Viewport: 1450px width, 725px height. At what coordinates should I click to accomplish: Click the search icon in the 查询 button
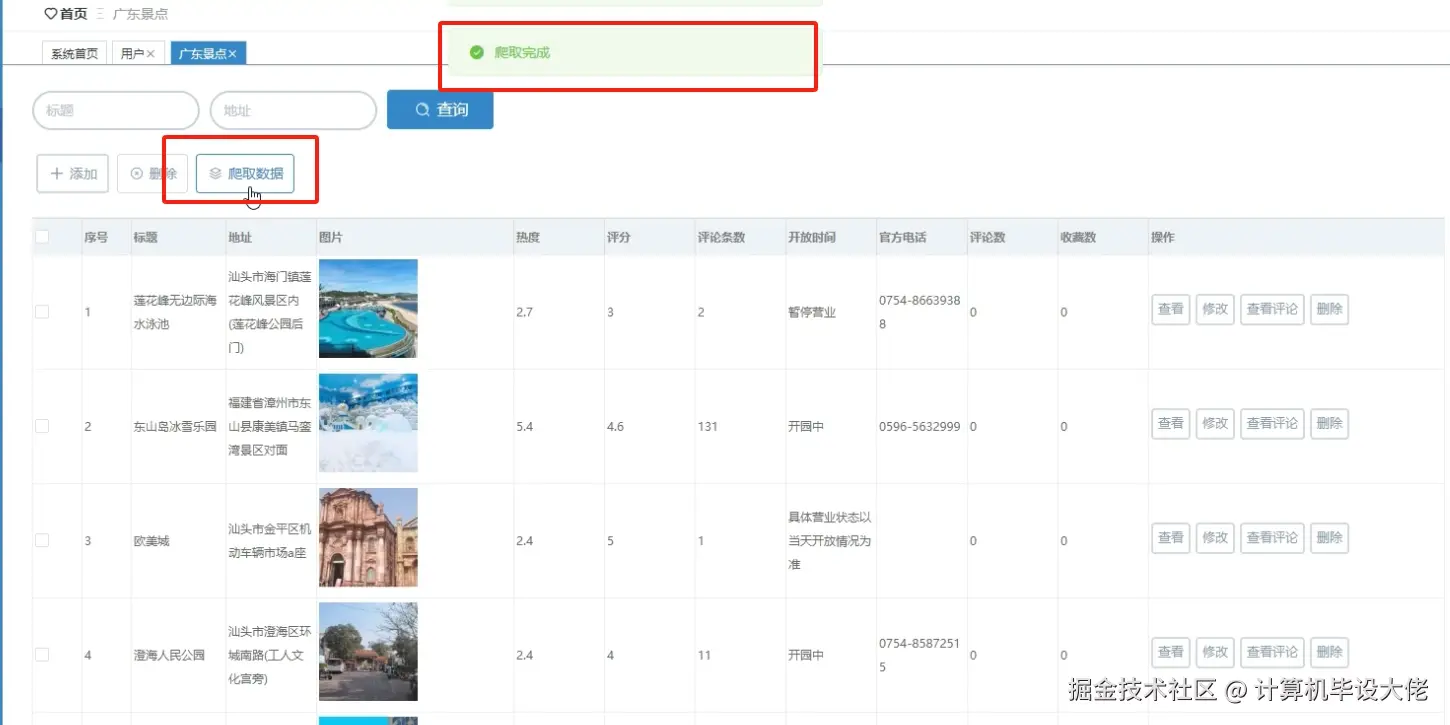tap(422, 110)
